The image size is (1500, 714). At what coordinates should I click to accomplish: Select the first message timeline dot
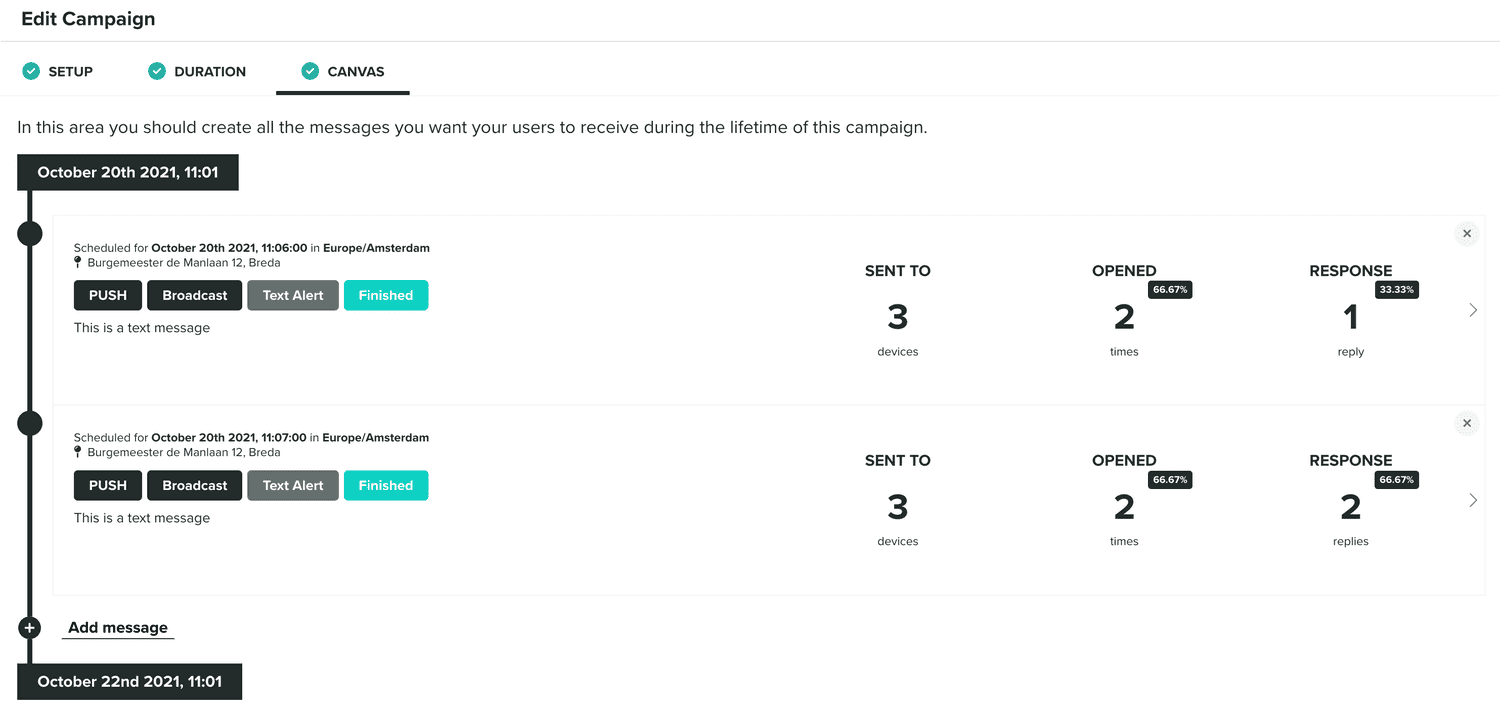[30, 234]
